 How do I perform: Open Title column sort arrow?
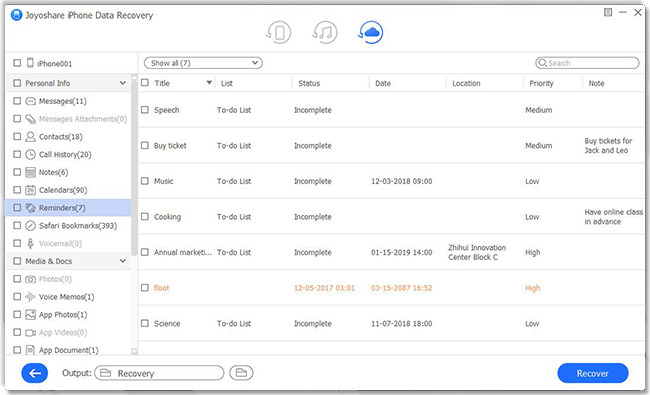pyautogui.click(x=209, y=83)
